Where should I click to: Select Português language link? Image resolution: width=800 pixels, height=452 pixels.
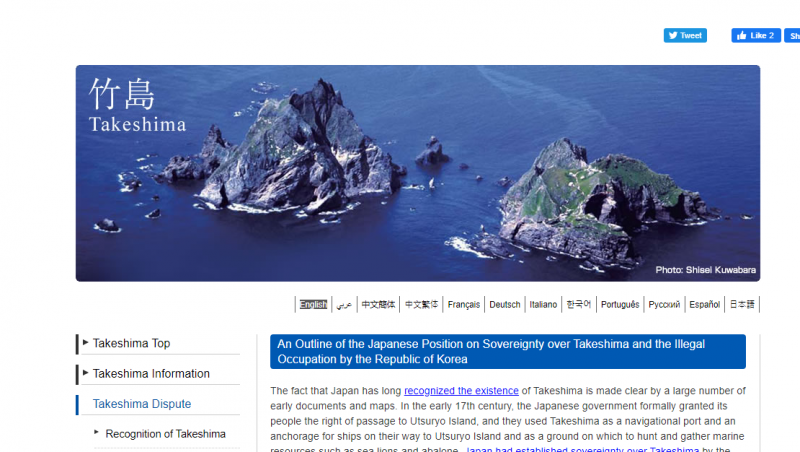[x=620, y=305]
